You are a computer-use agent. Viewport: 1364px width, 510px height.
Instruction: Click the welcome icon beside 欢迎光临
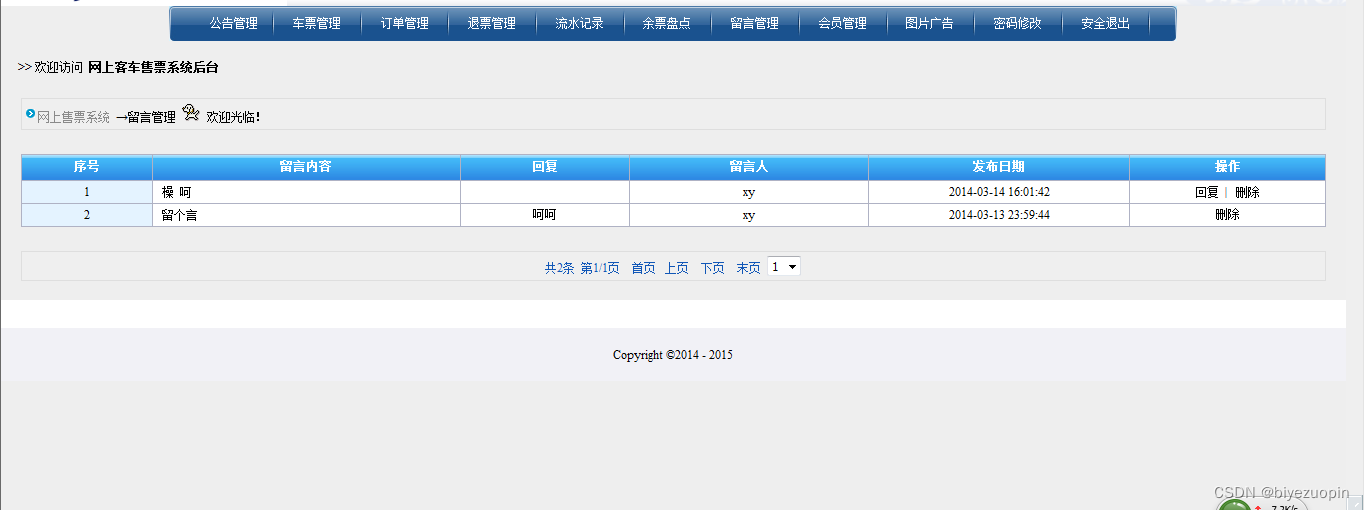(x=191, y=113)
